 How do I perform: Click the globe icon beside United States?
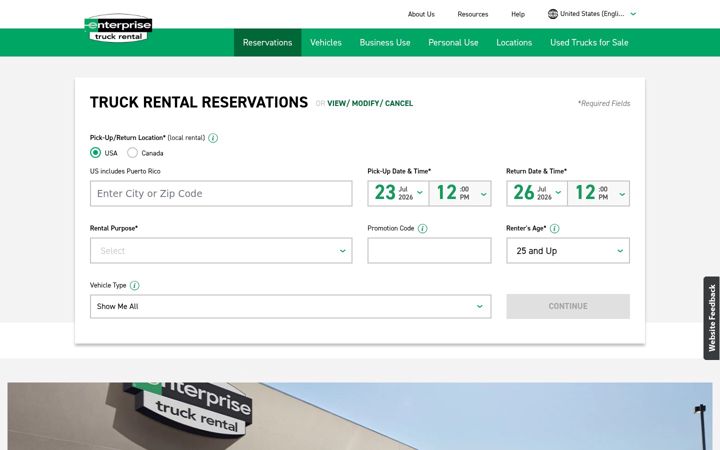point(552,14)
